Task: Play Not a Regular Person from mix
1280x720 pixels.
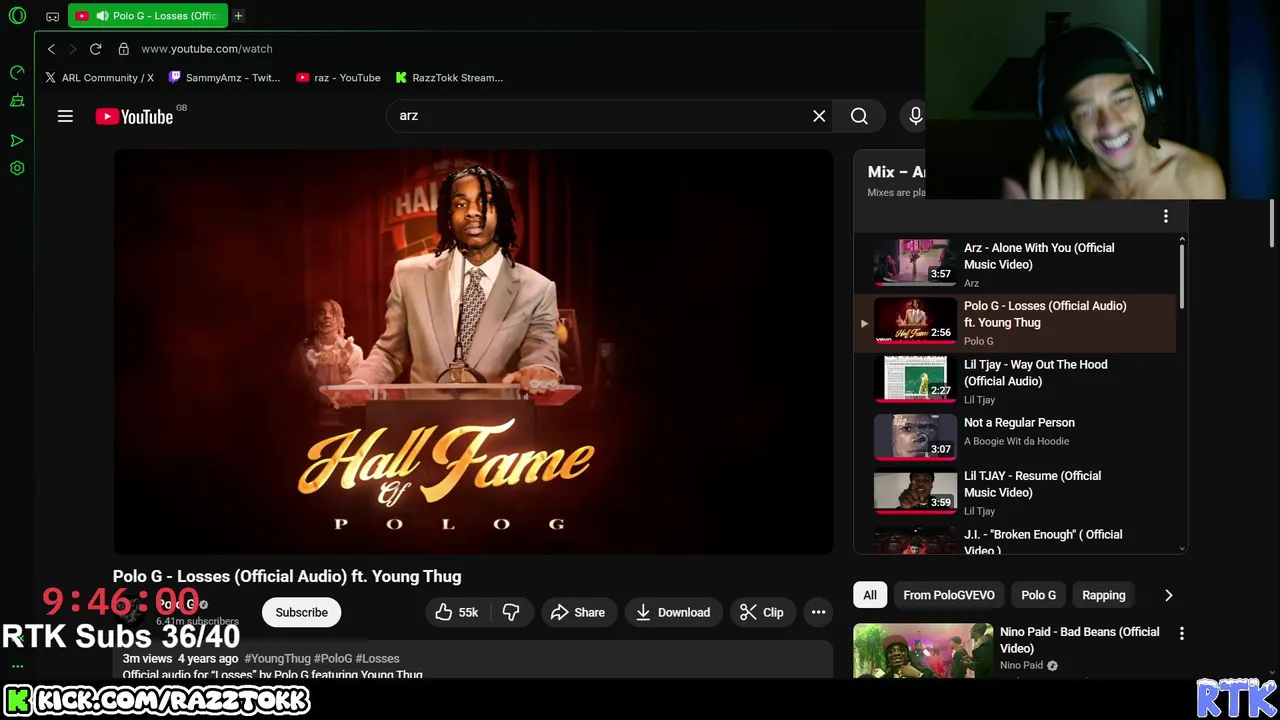Action: 1015,436
